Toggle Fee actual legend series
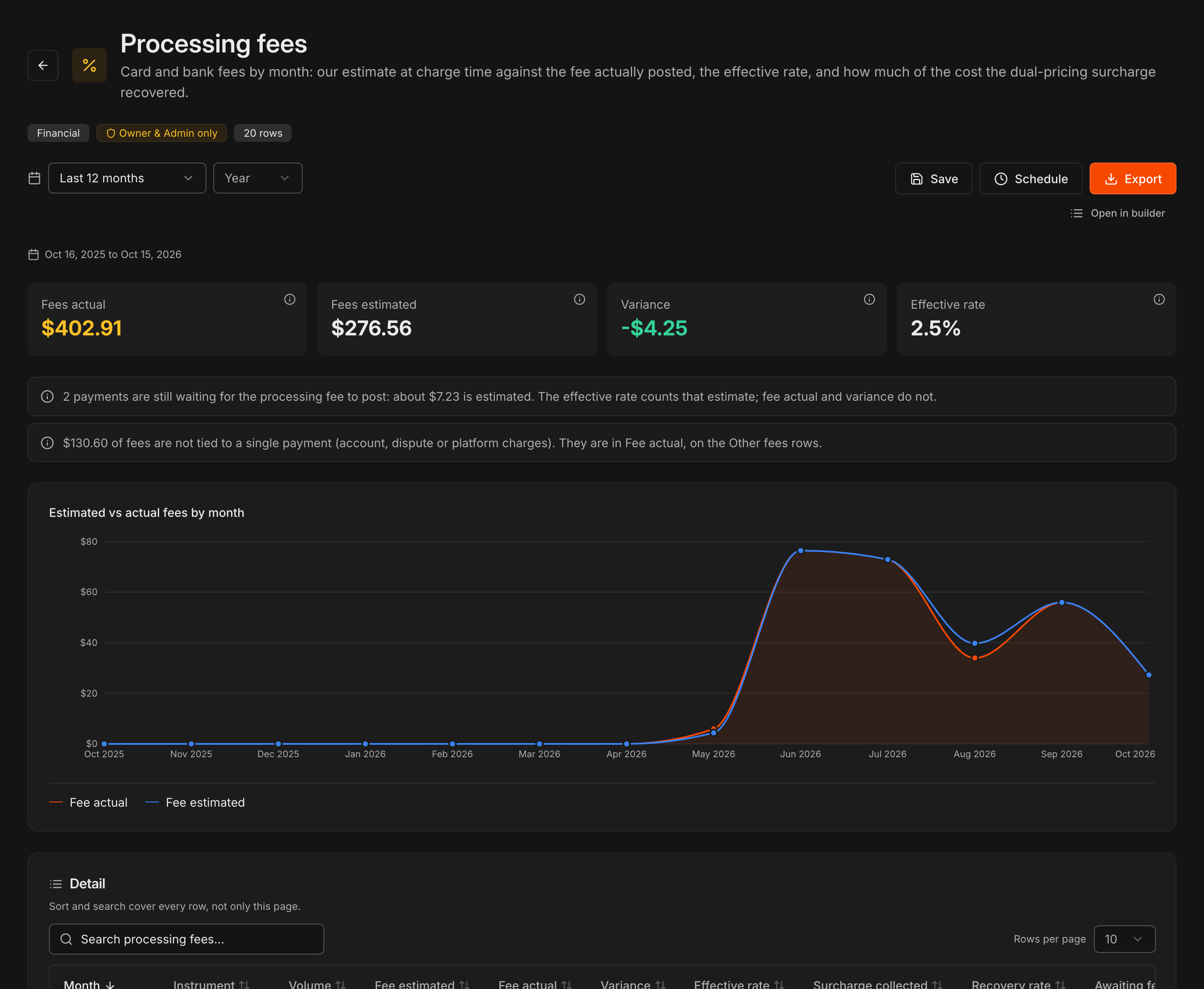The height and width of the screenshot is (989, 1204). [88, 802]
